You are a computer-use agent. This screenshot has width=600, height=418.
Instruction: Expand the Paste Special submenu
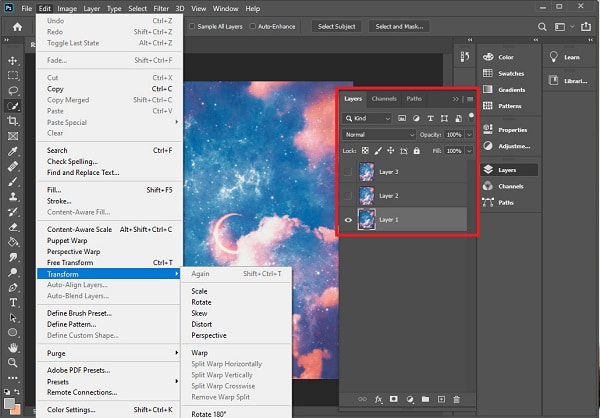109,122
